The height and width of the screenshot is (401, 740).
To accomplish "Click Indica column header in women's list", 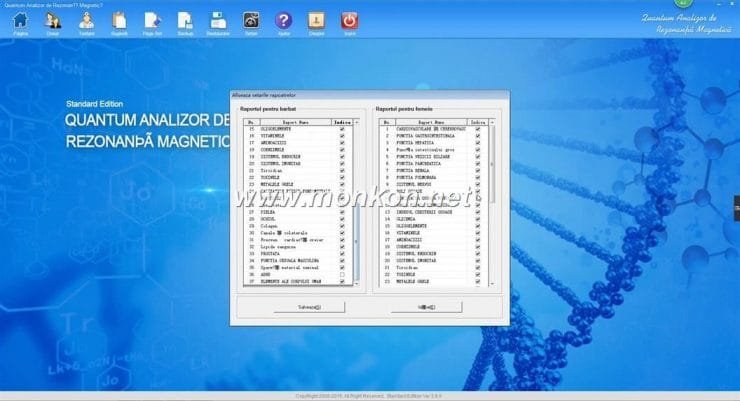I will [478, 122].
